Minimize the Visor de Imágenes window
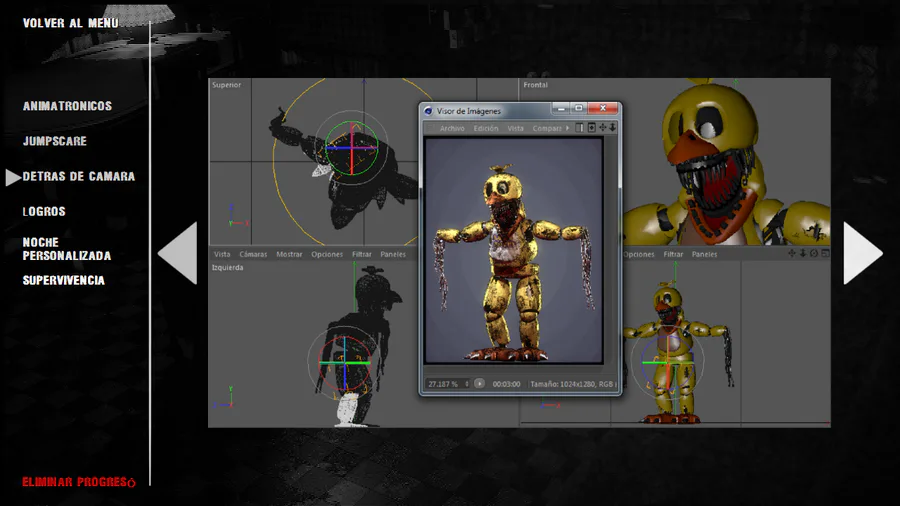This screenshot has width=900, height=506. [x=561, y=108]
